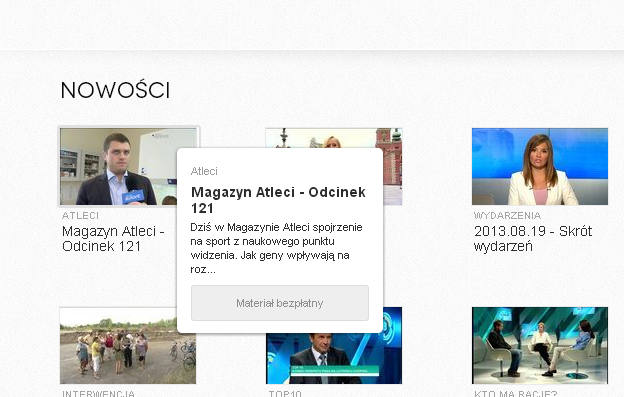The height and width of the screenshot is (397, 624).
Task: Click the KTO MA RACJĘ? category label
Action: [x=515, y=393]
